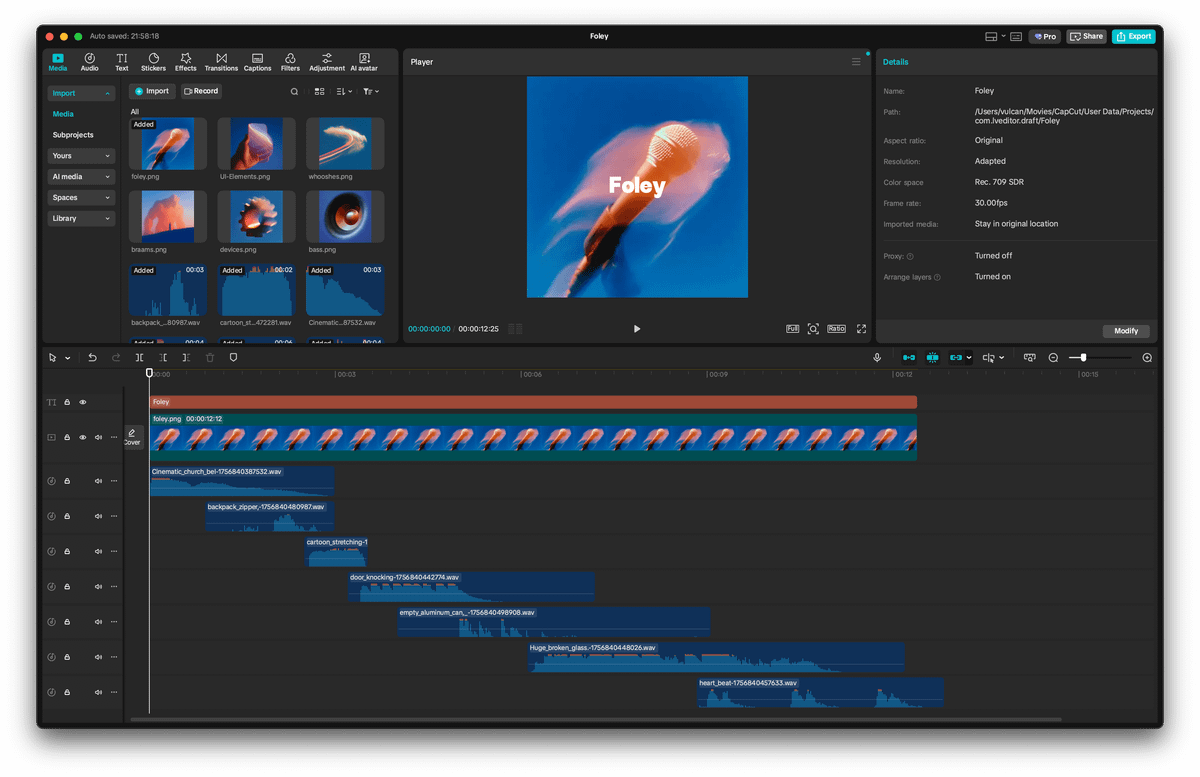Screen dimensions: 1200x777
Task: Toggle visibility of the Foley text track
Action: [x=83, y=402]
